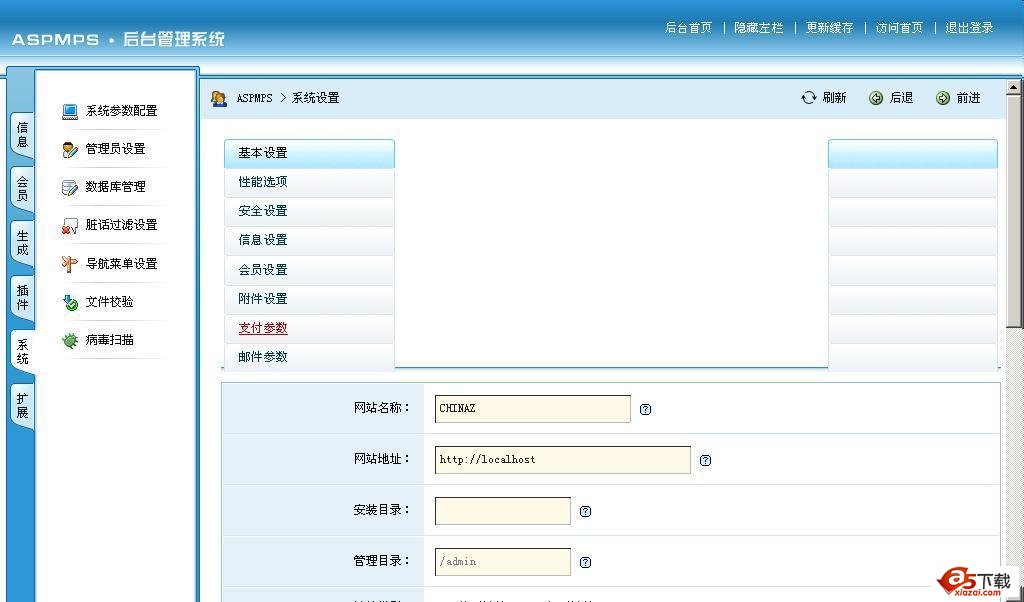Click 访问首页 in the top navigation
The image size is (1024, 602).
tap(899, 27)
